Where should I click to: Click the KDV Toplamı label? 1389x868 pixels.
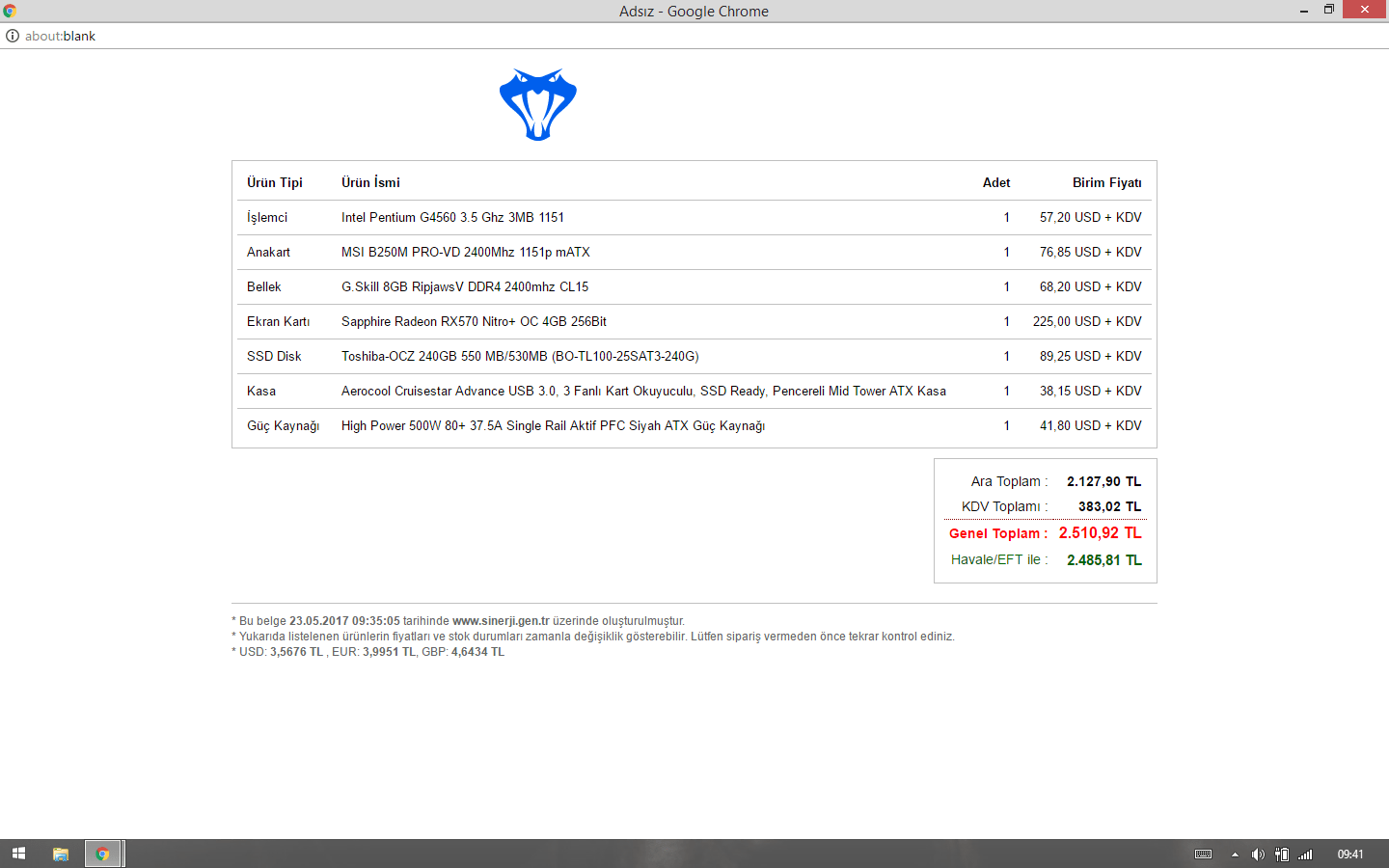[1004, 506]
